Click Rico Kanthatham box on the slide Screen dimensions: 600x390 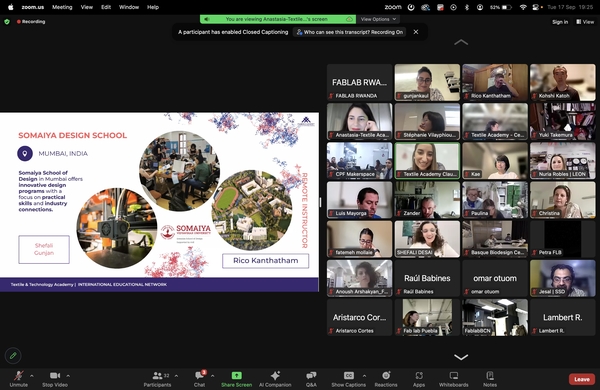pos(266,261)
